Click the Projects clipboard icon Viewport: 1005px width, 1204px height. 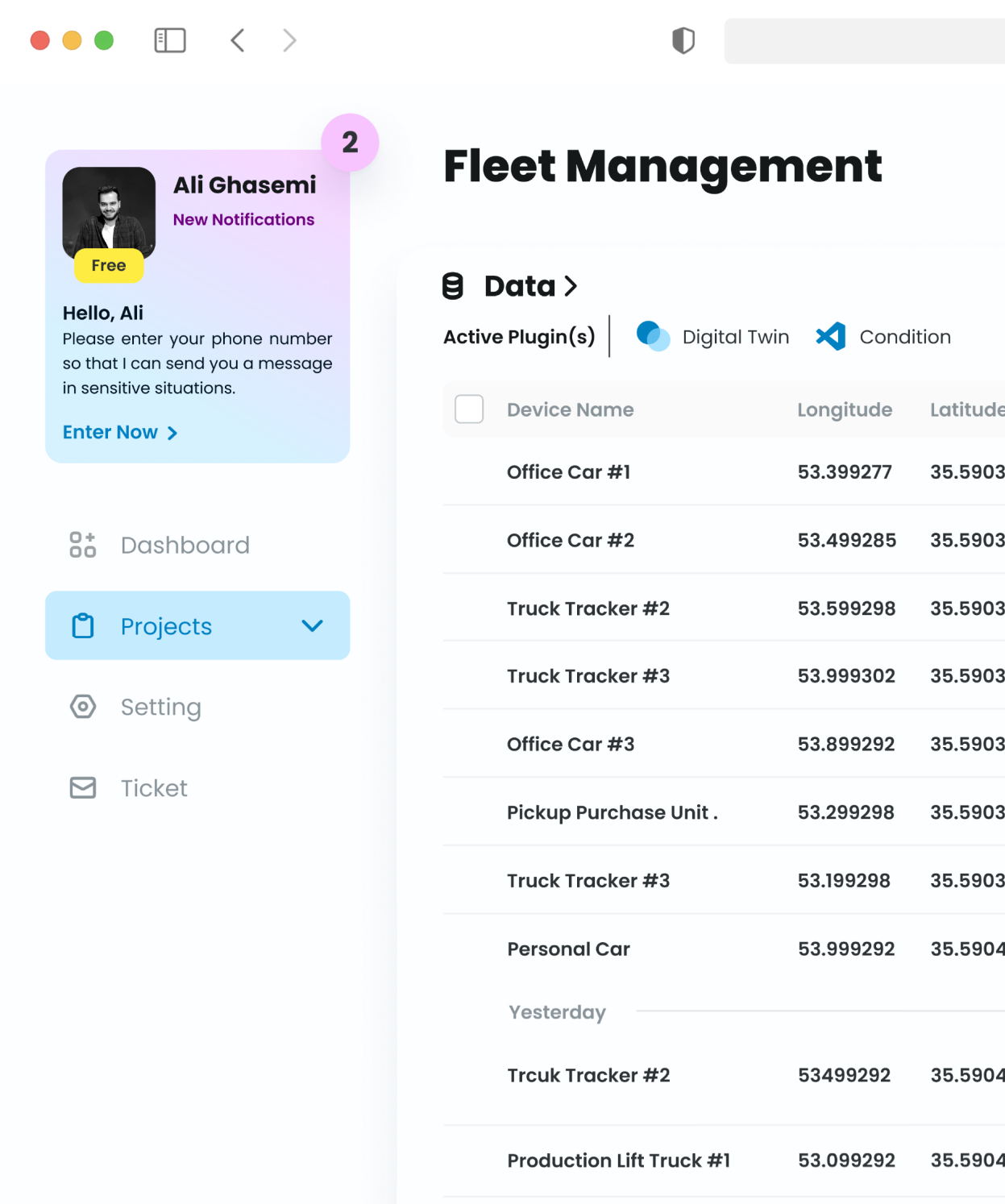[83, 626]
